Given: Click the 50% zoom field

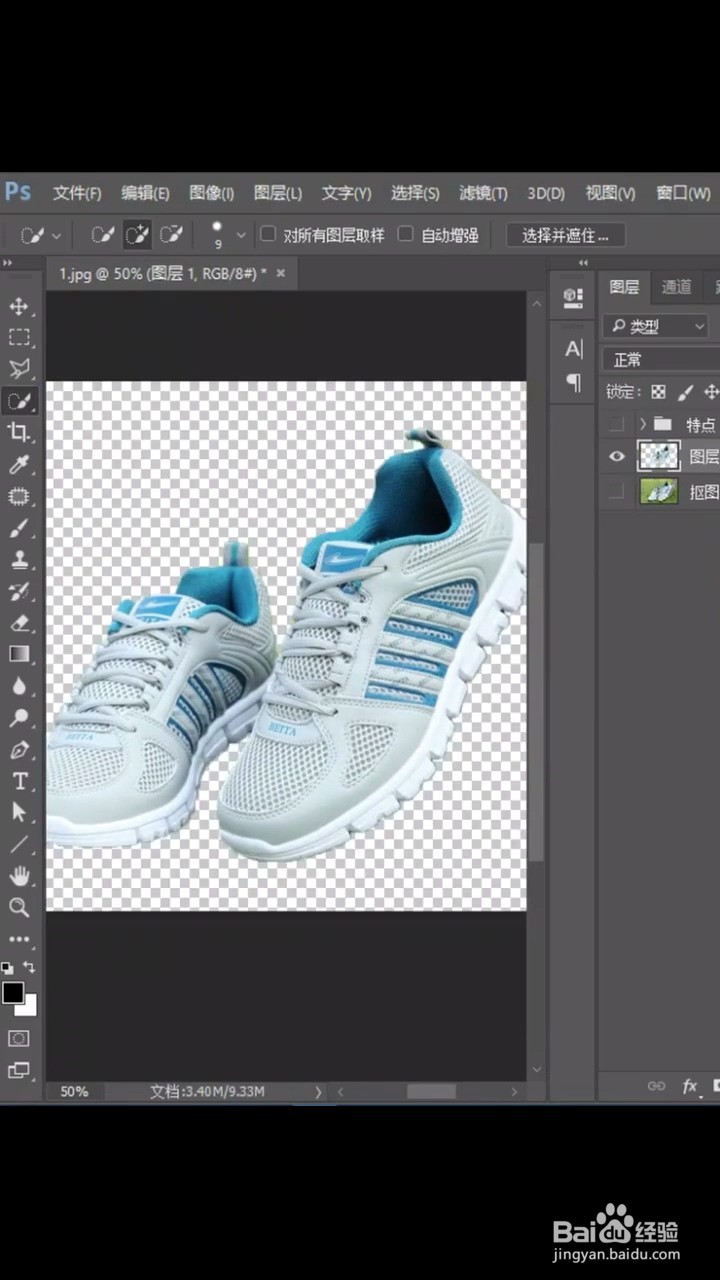Looking at the screenshot, I should pyautogui.click(x=74, y=1092).
